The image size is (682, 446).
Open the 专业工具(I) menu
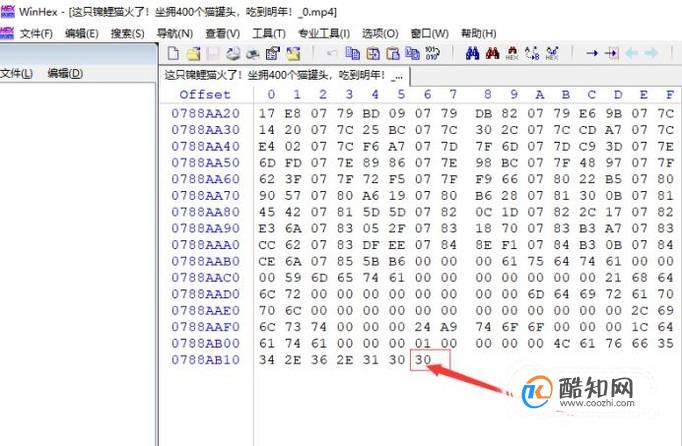coord(324,34)
